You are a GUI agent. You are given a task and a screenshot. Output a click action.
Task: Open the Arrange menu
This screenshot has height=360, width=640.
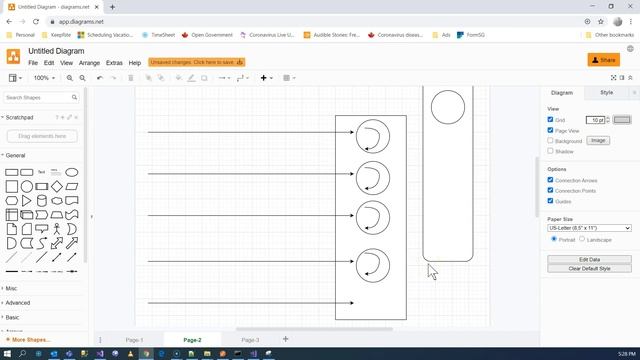coord(89,63)
